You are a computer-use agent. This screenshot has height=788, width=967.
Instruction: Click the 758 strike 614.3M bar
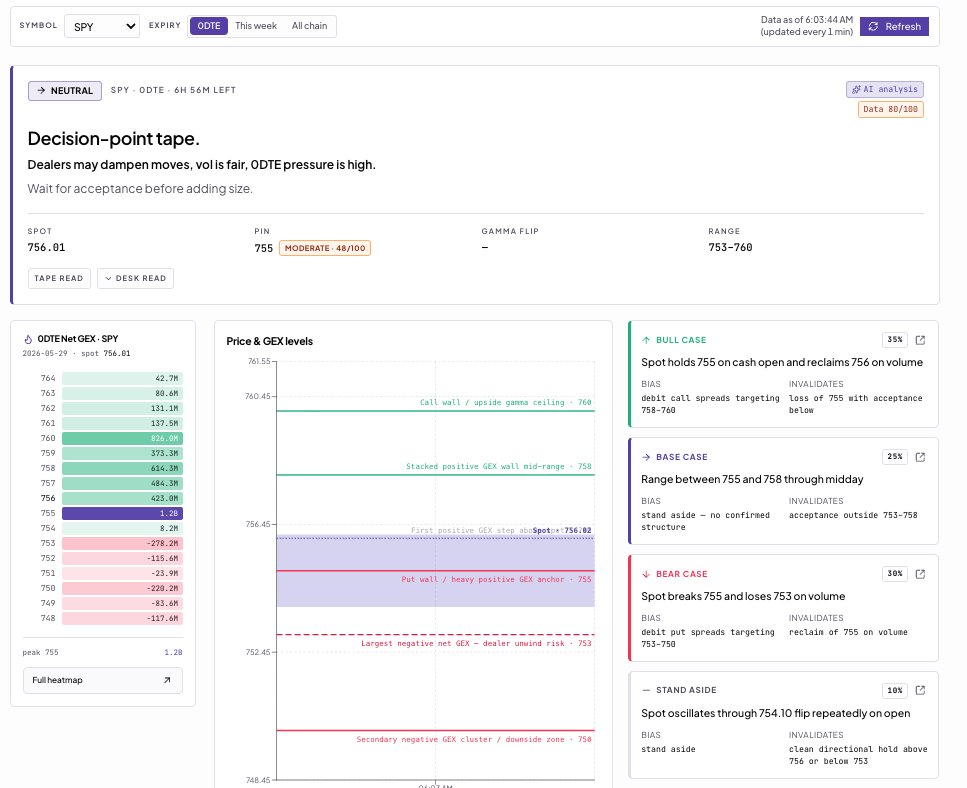122,468
